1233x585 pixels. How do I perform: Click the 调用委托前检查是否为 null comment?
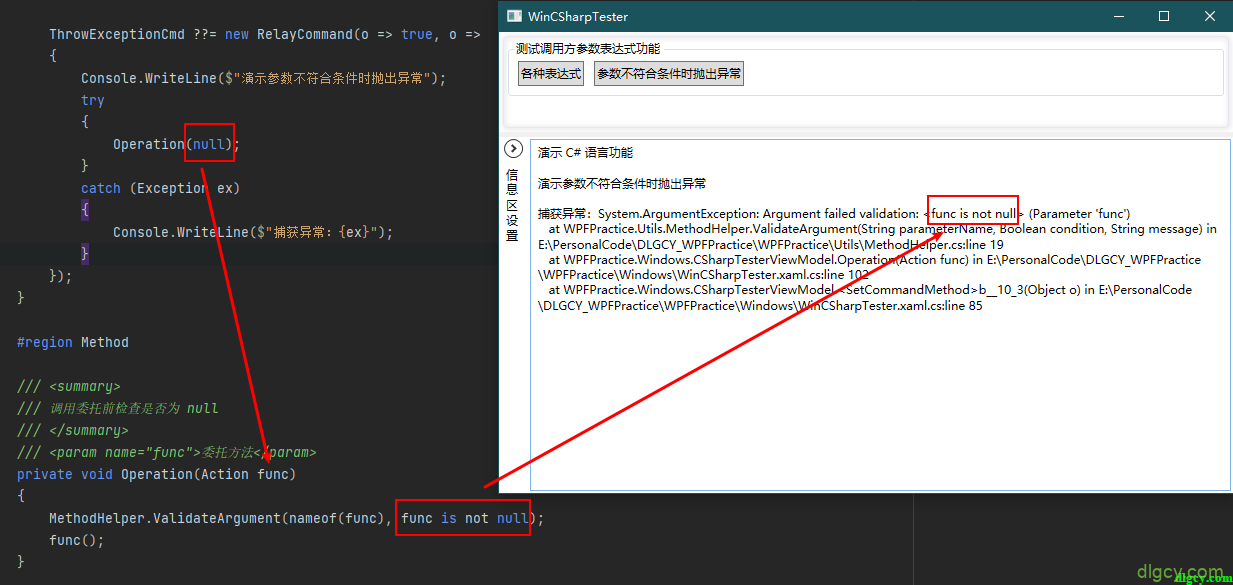point(118,408)
